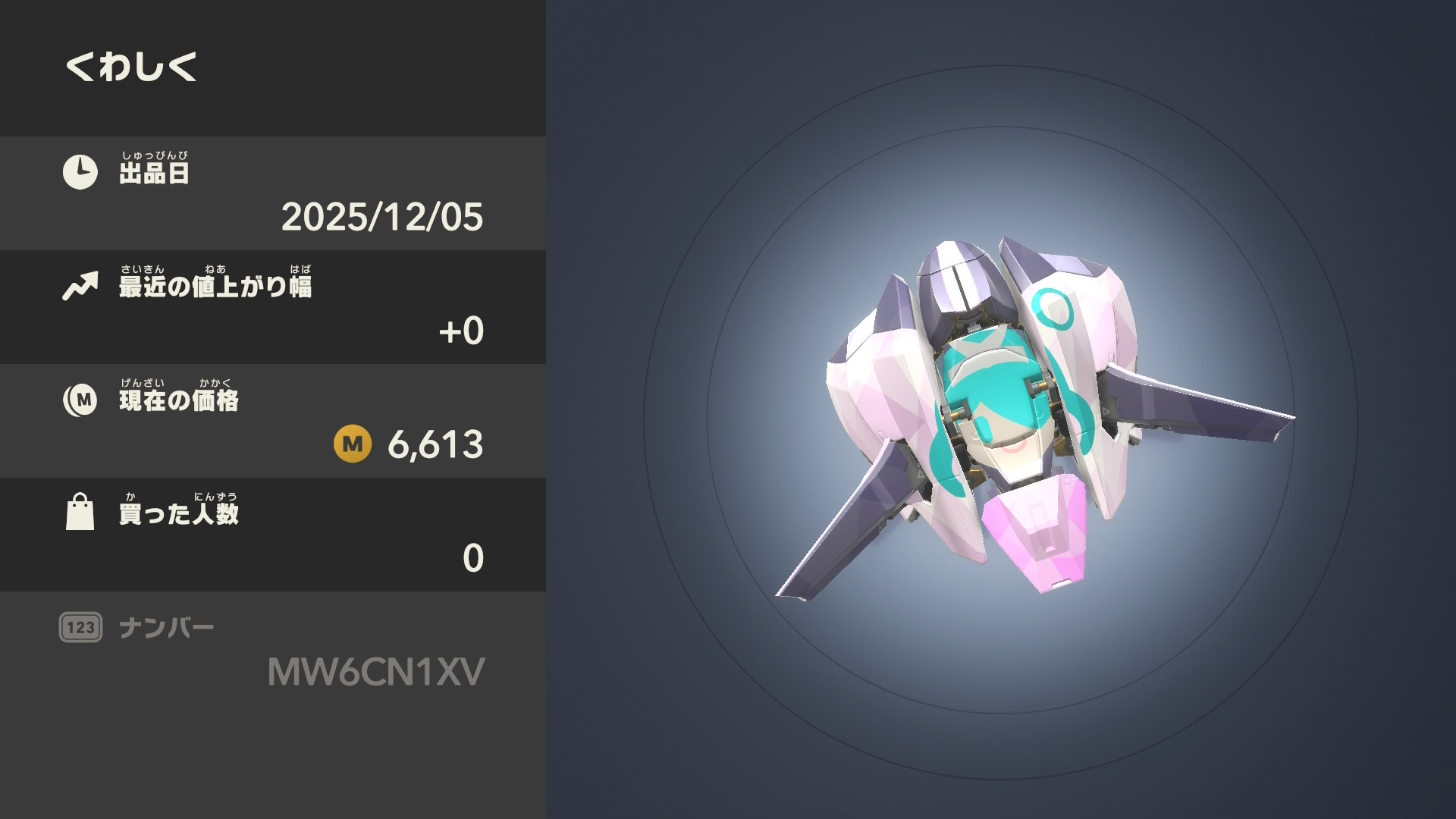Click the shopping bag icon
The height and width of the screenshot is (819, 1456).
click(x=80, y=512)
